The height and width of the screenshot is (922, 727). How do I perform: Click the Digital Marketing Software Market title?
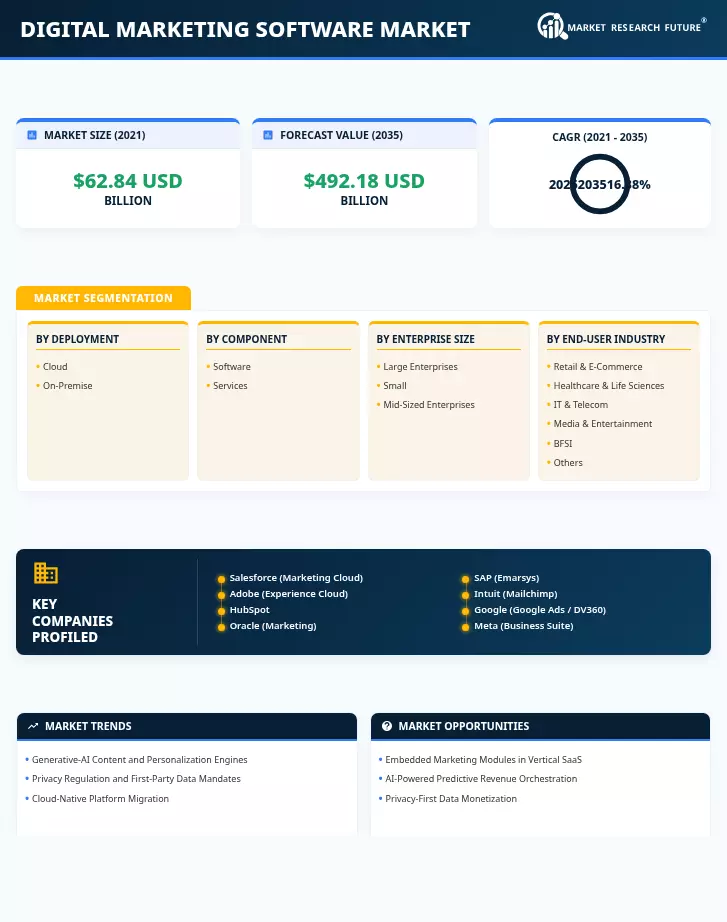point(245,29)
